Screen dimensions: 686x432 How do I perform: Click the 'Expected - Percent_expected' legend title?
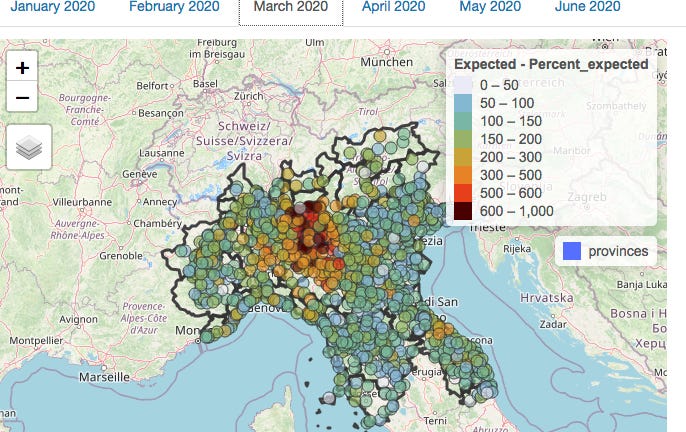(551, 64)
